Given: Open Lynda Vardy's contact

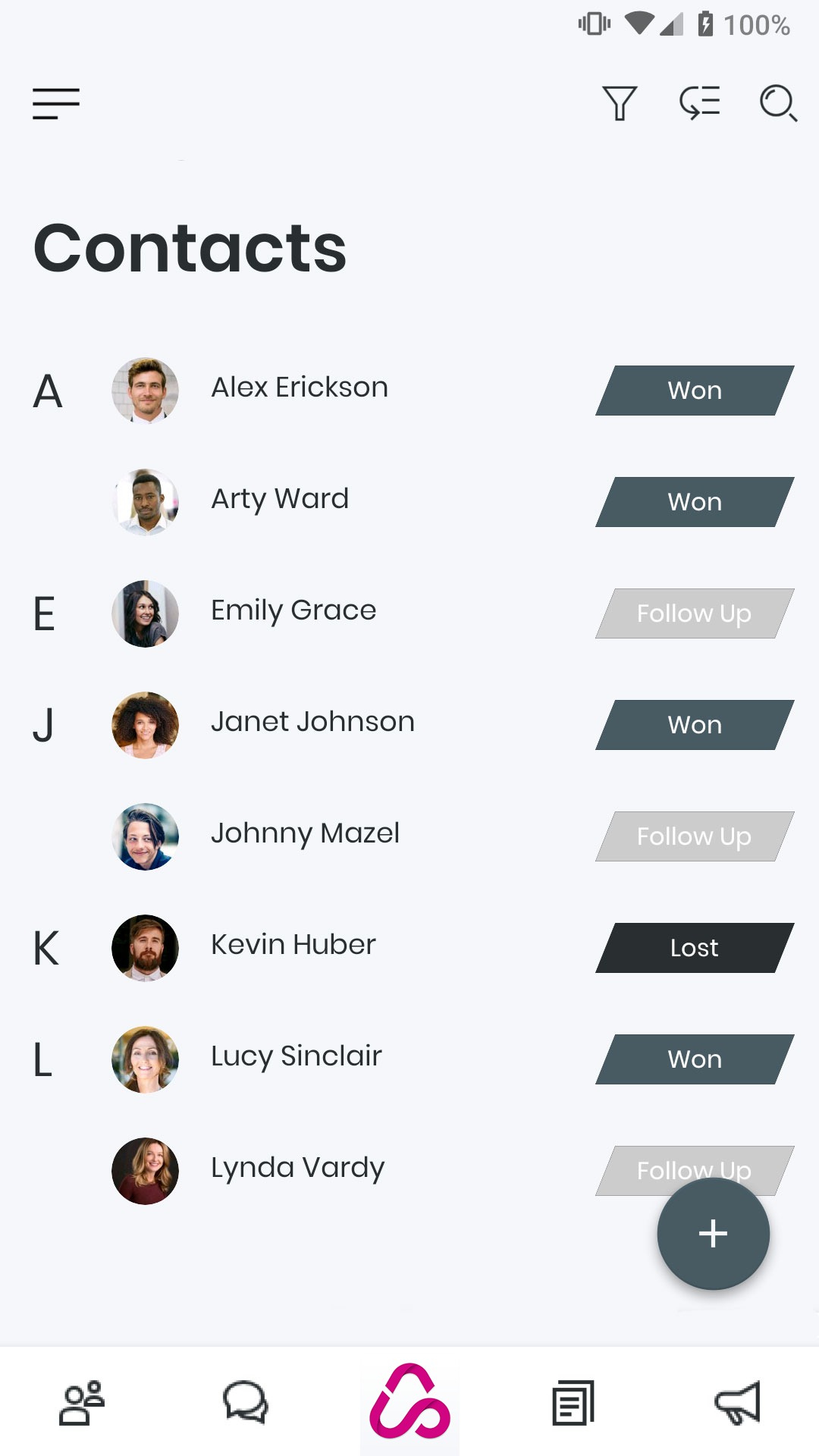Looking at the screenshot, I should tap(297, 1168).
